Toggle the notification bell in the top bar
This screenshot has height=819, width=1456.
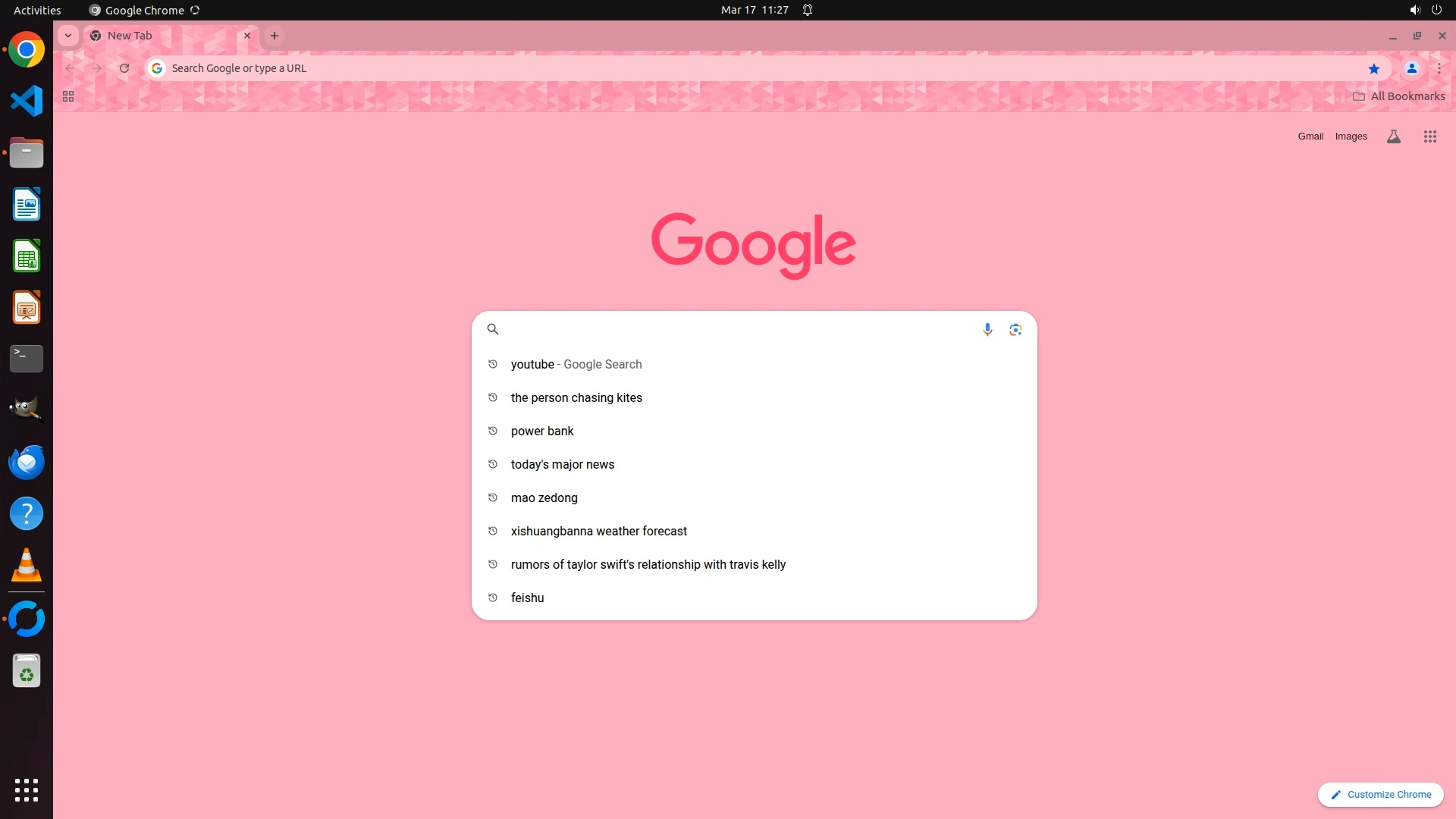[x=808, y=10]
